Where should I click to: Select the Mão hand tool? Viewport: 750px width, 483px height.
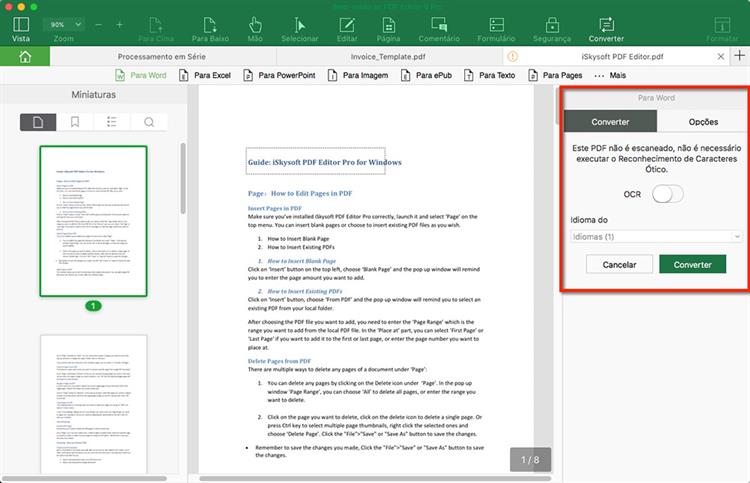coord(255,29)
